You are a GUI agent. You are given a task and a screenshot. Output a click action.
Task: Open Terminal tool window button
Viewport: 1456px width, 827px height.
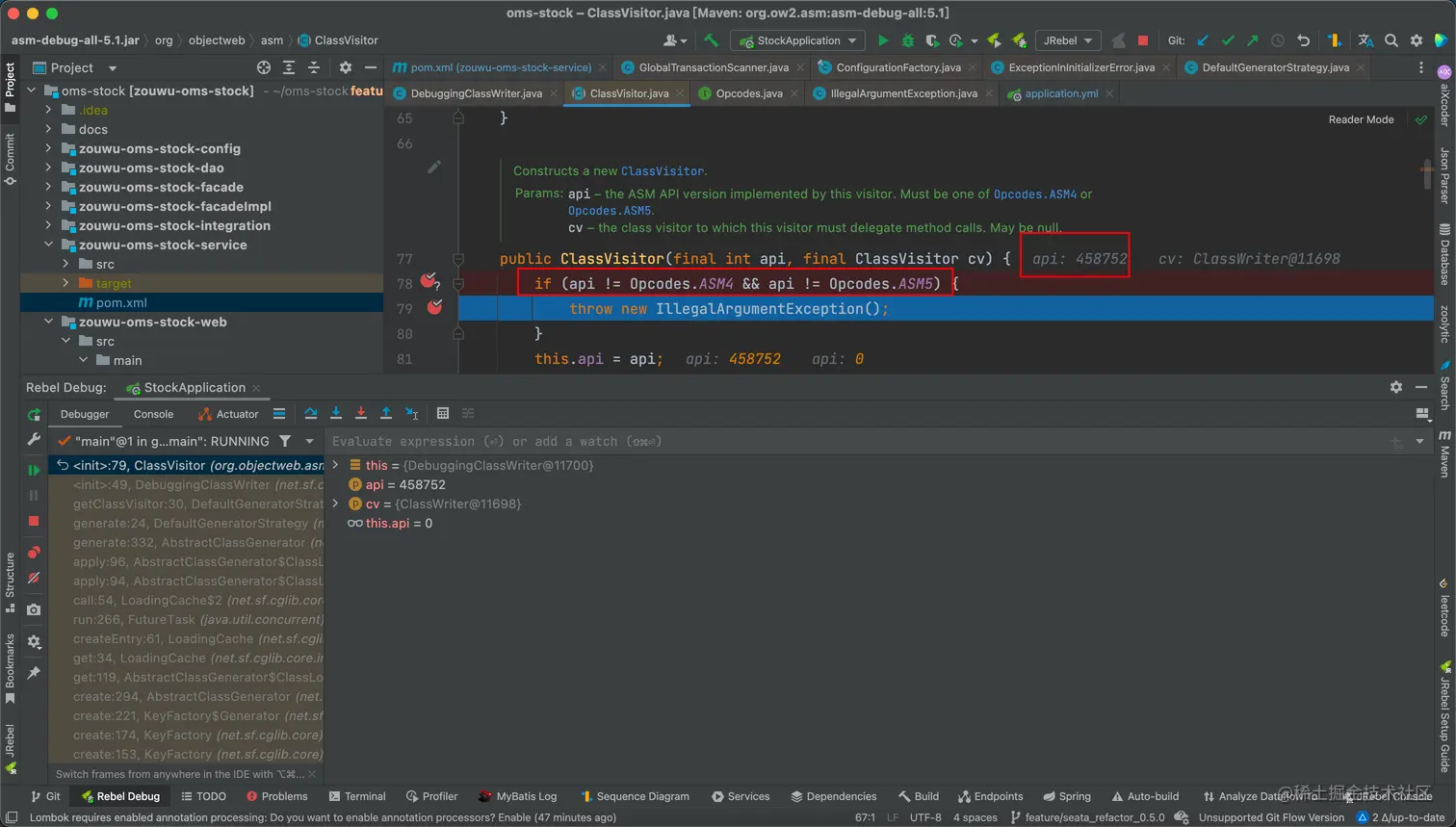tap(357, 796)
